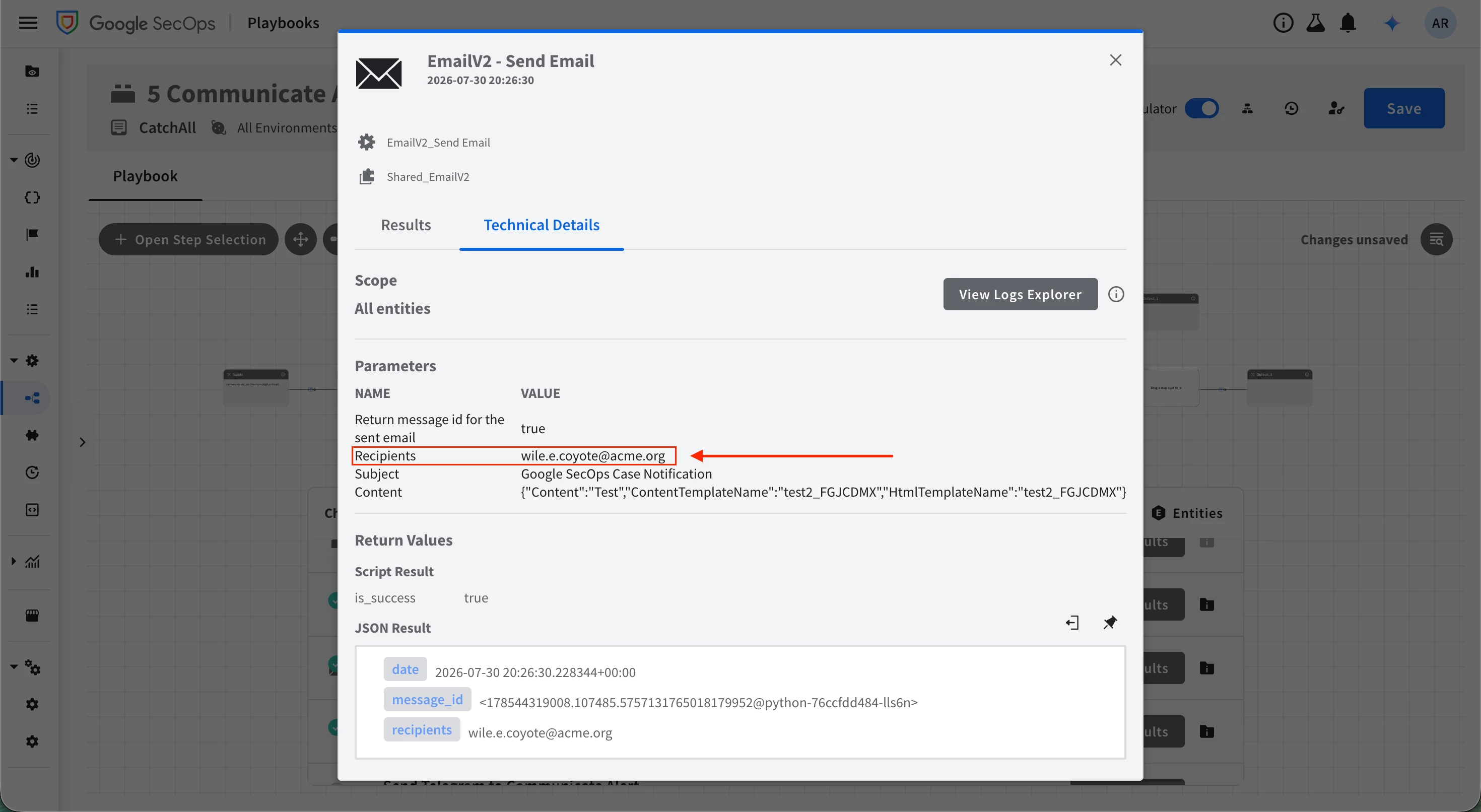The image size is (1481, 812).
Task: Pin the JSON Result
Action: [x=1110, y=622]
